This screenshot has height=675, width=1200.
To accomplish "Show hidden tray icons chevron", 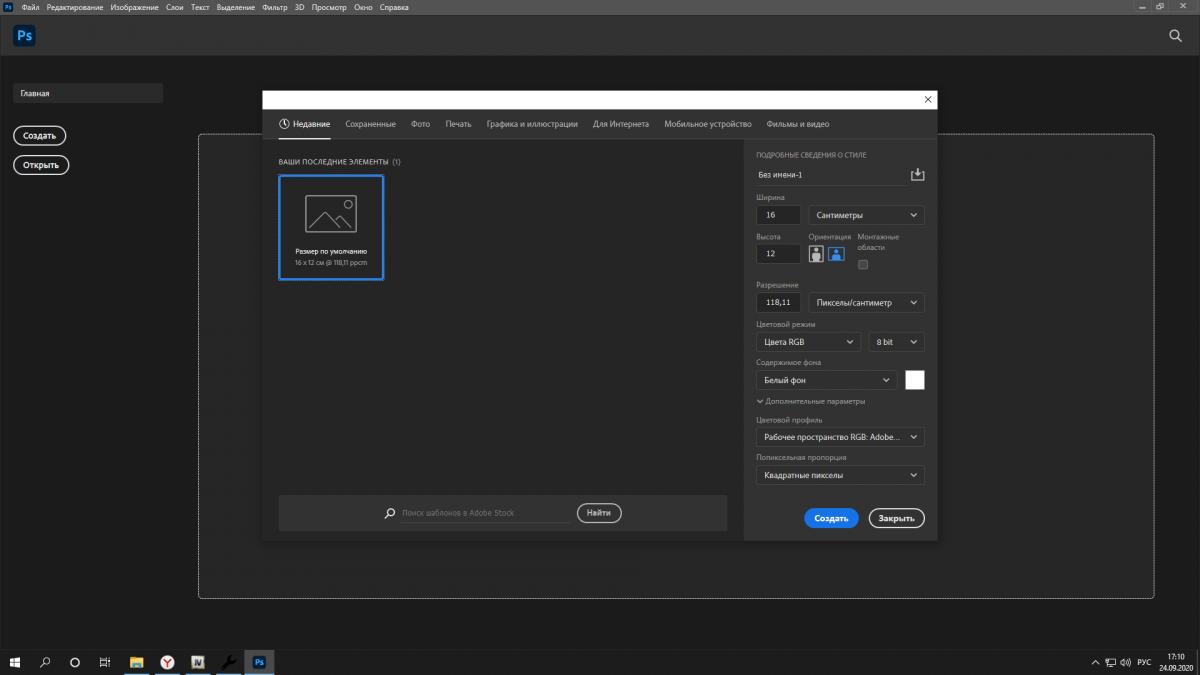I will click(x=1094, y=662).
